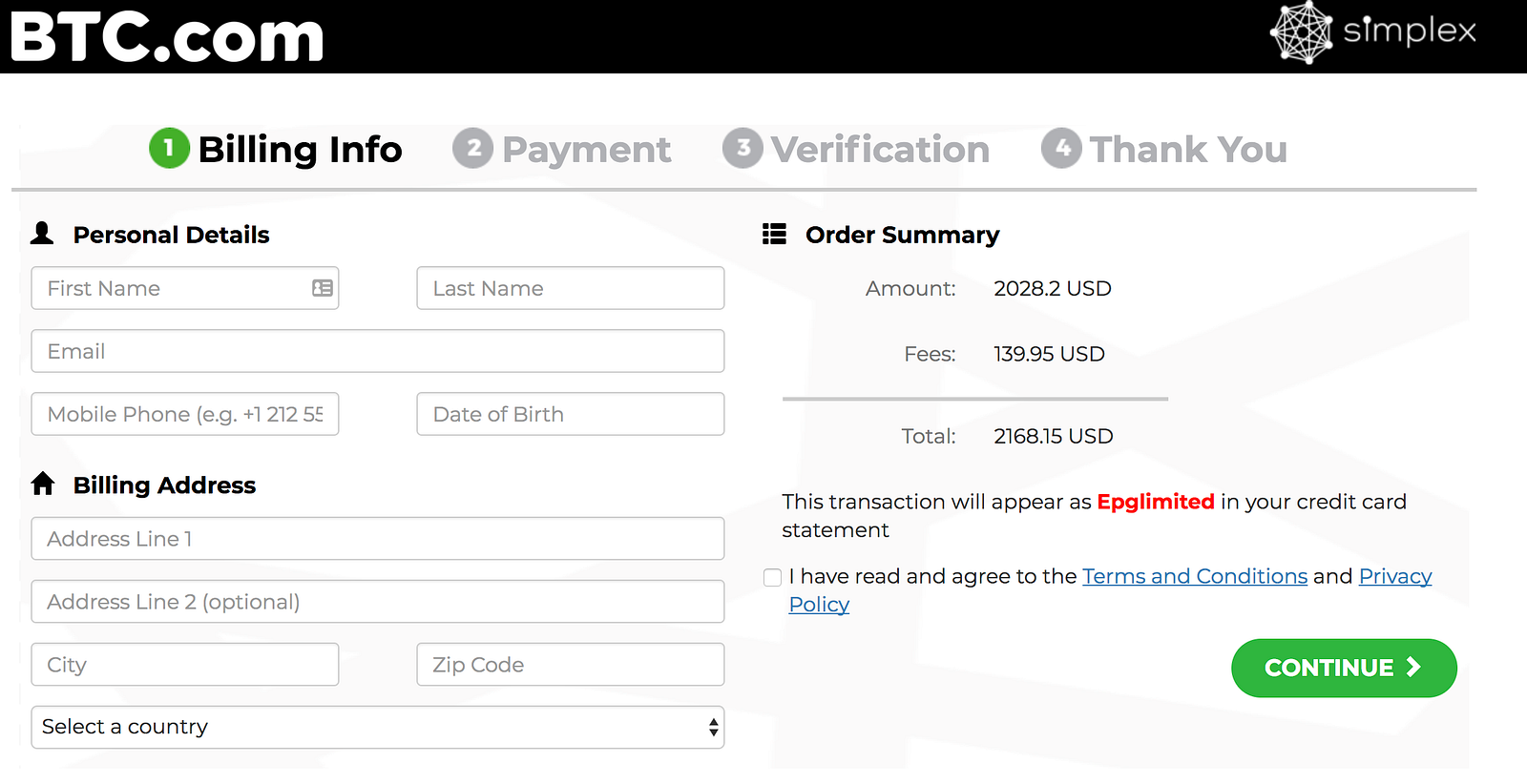The width and height of the screenshot is (1527, 784).
Task: Click the green step 1 circle
Action: [x=169, y=149]
